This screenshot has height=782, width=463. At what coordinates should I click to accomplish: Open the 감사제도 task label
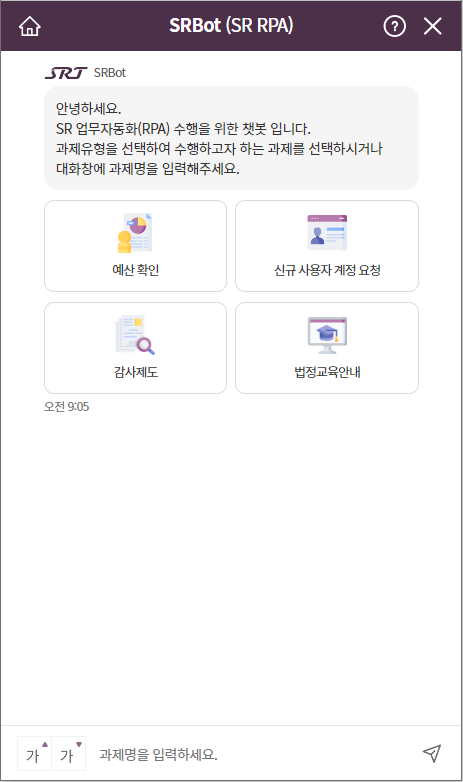coord(136,372)
